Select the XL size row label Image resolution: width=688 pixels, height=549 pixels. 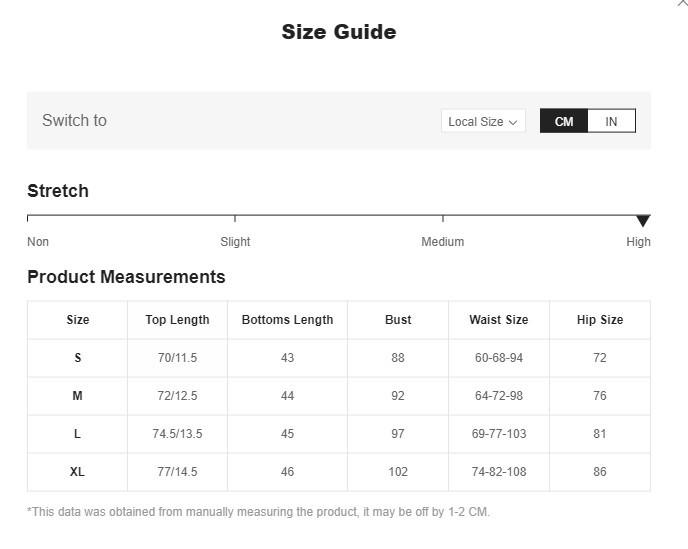point(78,472)
